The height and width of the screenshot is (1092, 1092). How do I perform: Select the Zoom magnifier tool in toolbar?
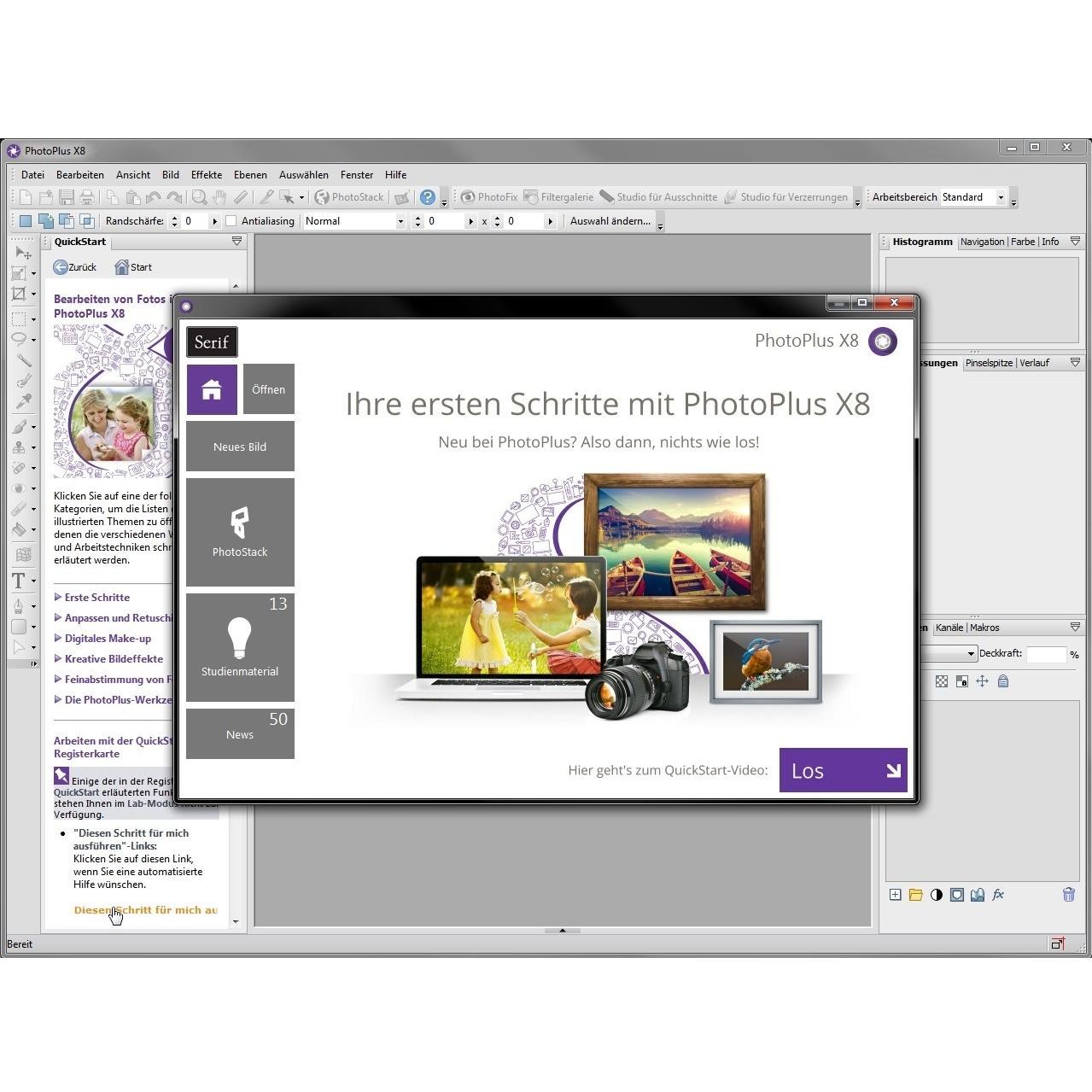point(199,197)
